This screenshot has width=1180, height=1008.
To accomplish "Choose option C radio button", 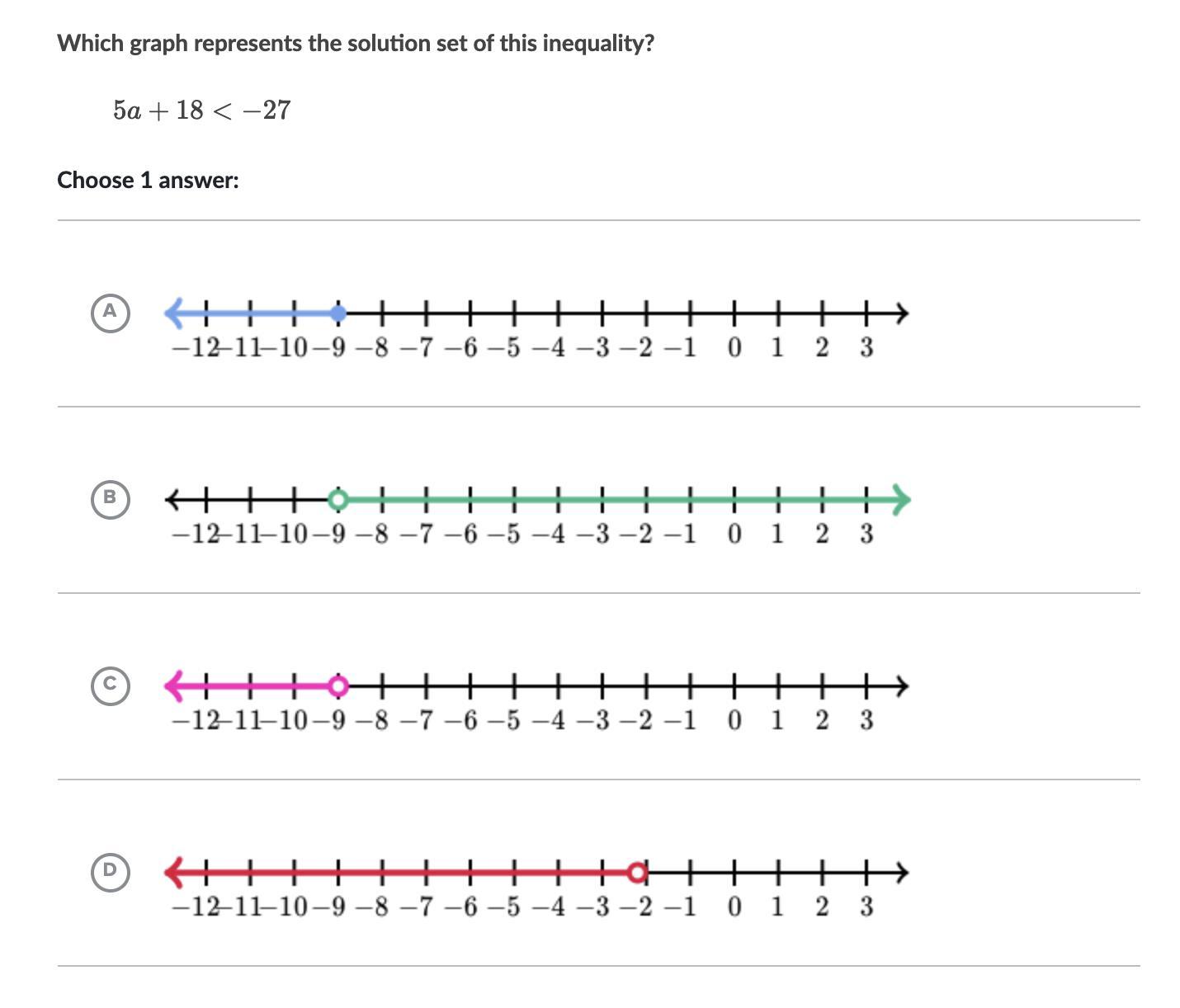I will [x=111, y=685].
